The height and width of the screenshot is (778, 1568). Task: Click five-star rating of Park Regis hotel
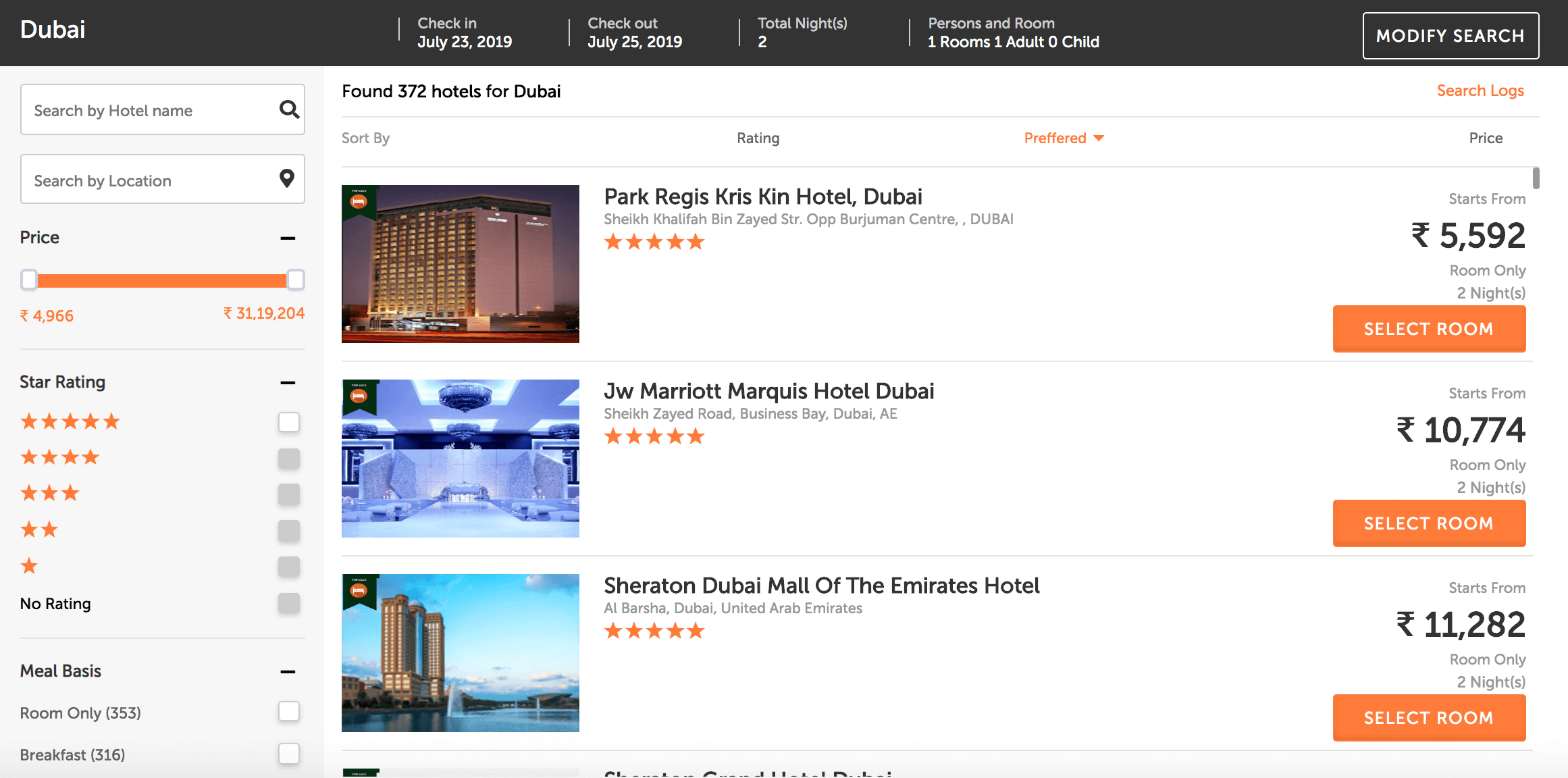coord(654,242)
